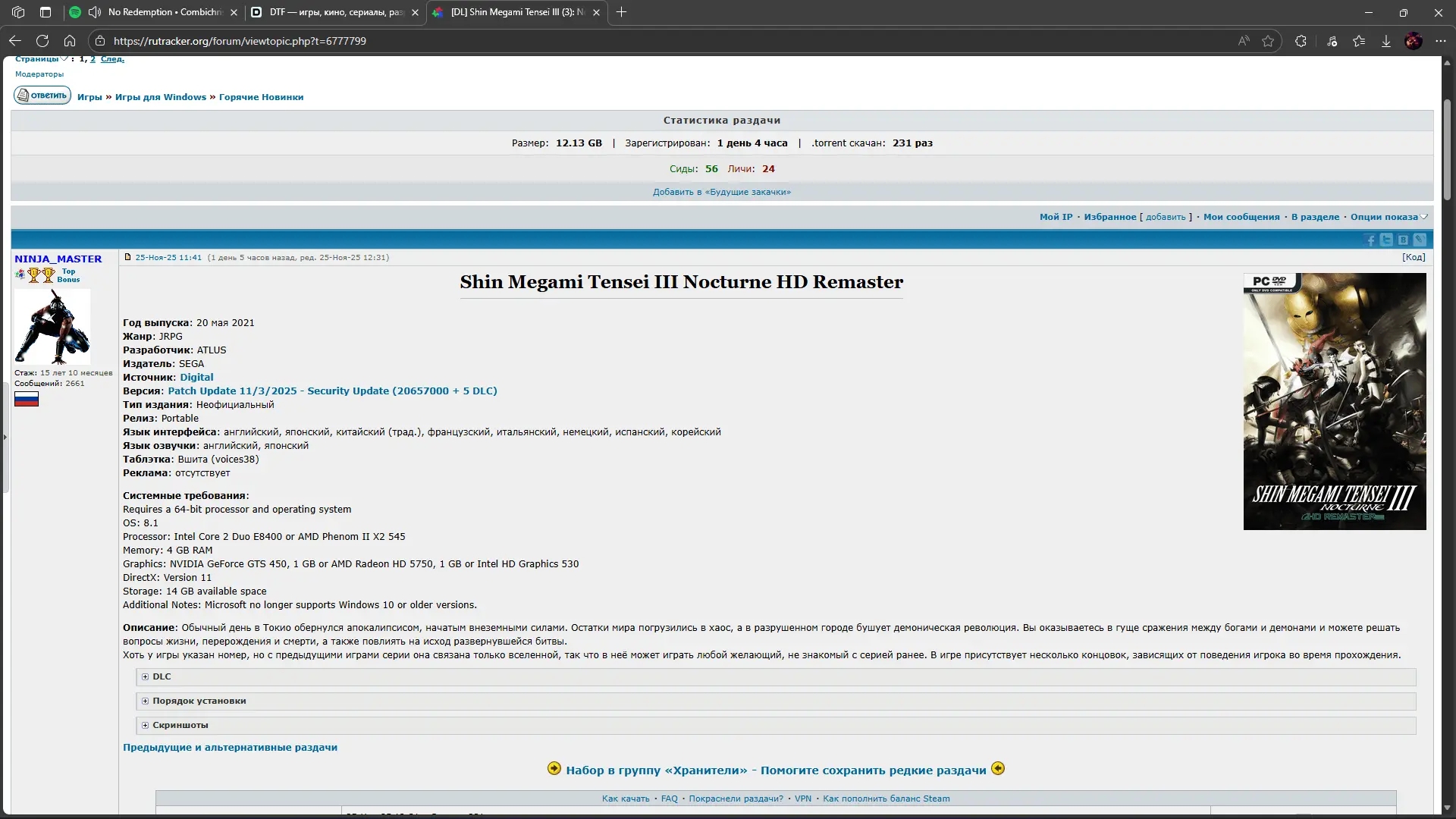Click the LiveJournal pencil share icon
1456x819 pixels.
tap(1420, 240)
